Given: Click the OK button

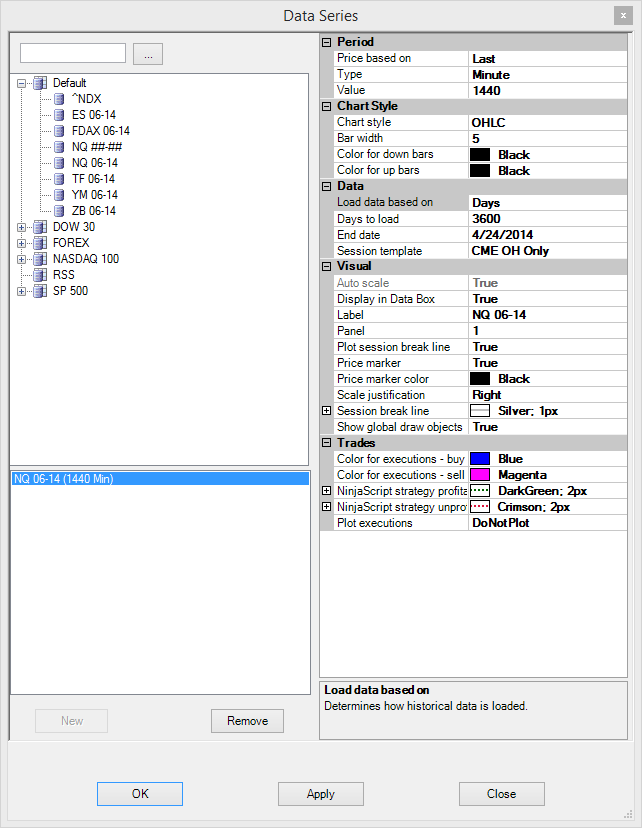Looking at the screenshot, I should (140, 794).
